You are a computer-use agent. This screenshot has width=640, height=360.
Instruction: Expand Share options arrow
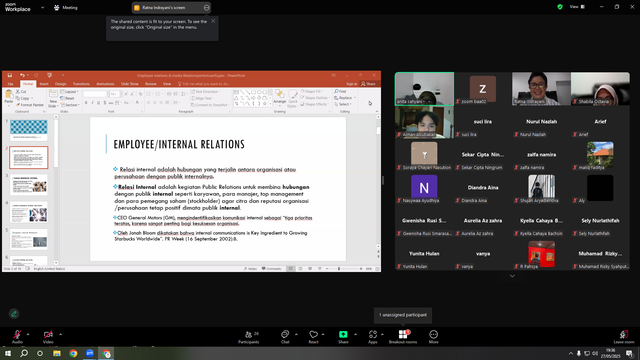tap(355, 334)
